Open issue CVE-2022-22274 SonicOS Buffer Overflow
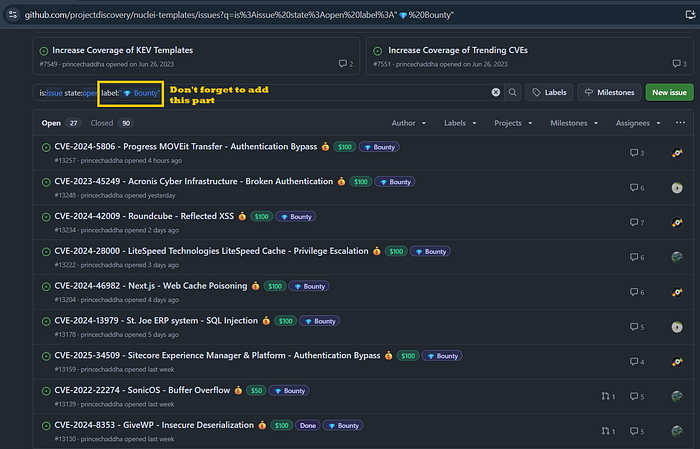700x449 pixels. pyautogui.click(x=142, y=391)
